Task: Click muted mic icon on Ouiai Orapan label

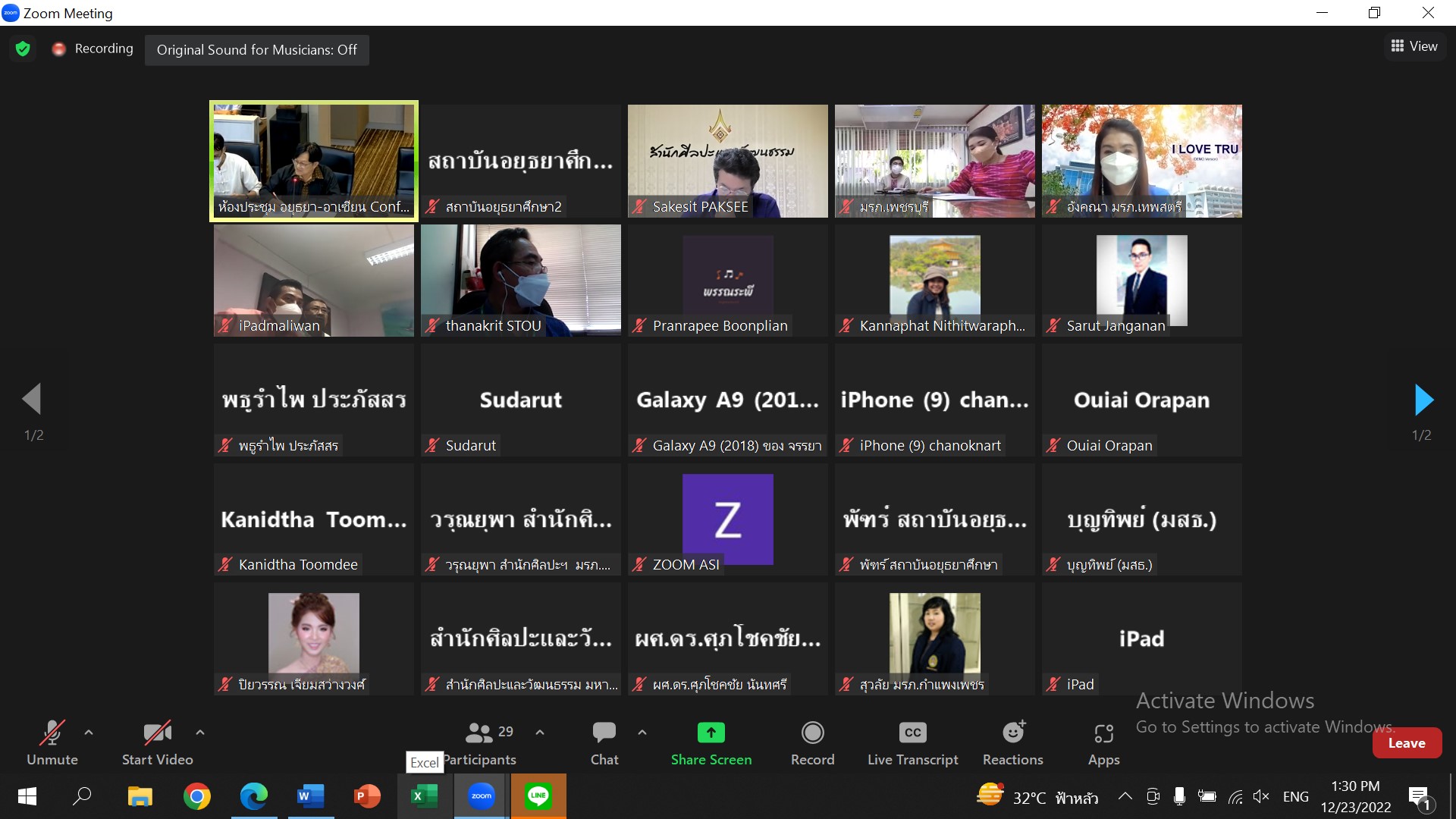Action: click(1053, 446)
